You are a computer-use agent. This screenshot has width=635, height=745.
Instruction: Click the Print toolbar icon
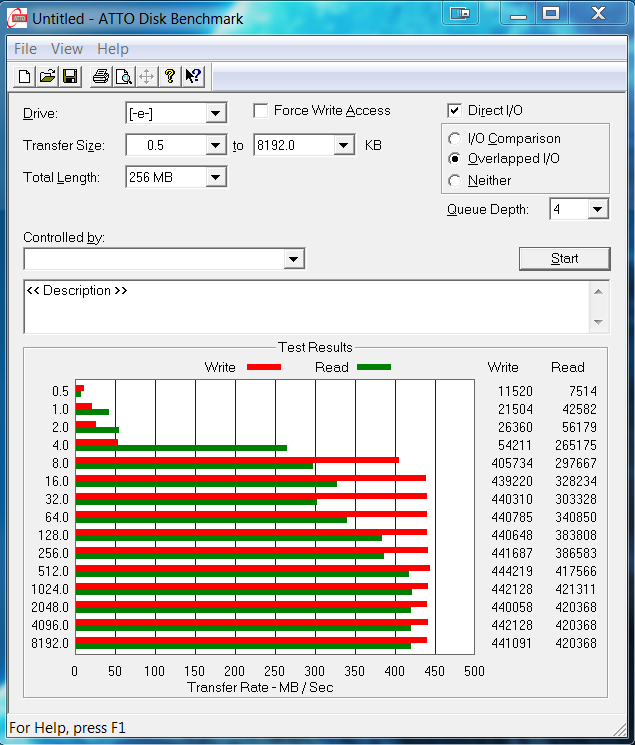[x=100, y=76]
